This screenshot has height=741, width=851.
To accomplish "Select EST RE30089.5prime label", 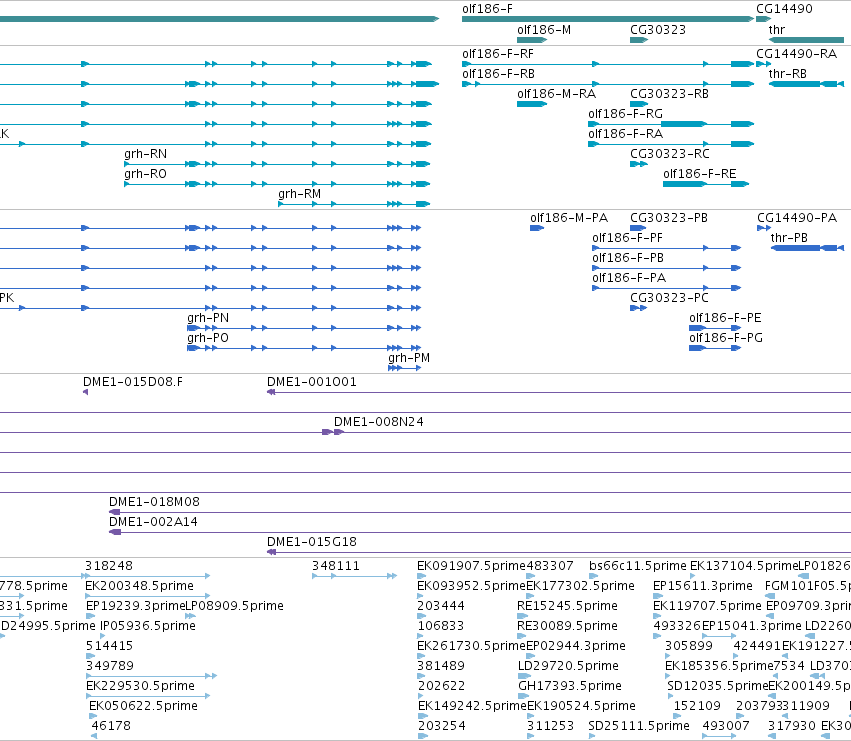I will pos(567,626).
